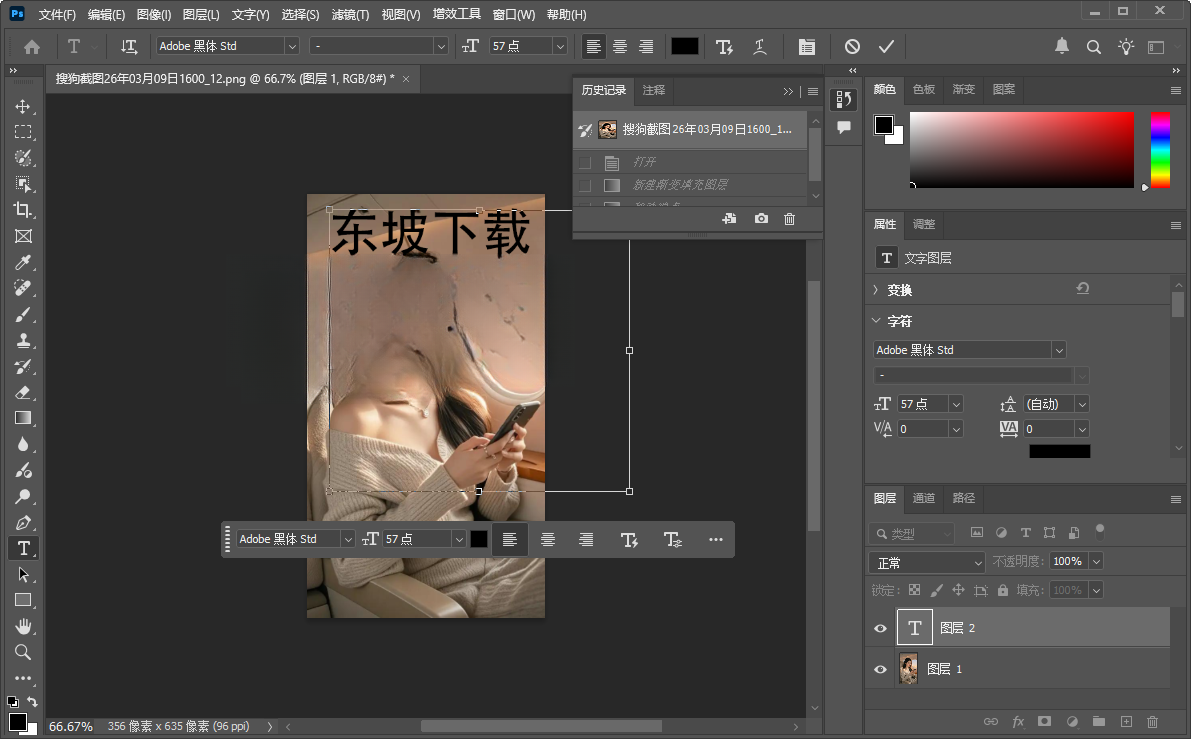Click text color swatch in options bar

(684, 46)
